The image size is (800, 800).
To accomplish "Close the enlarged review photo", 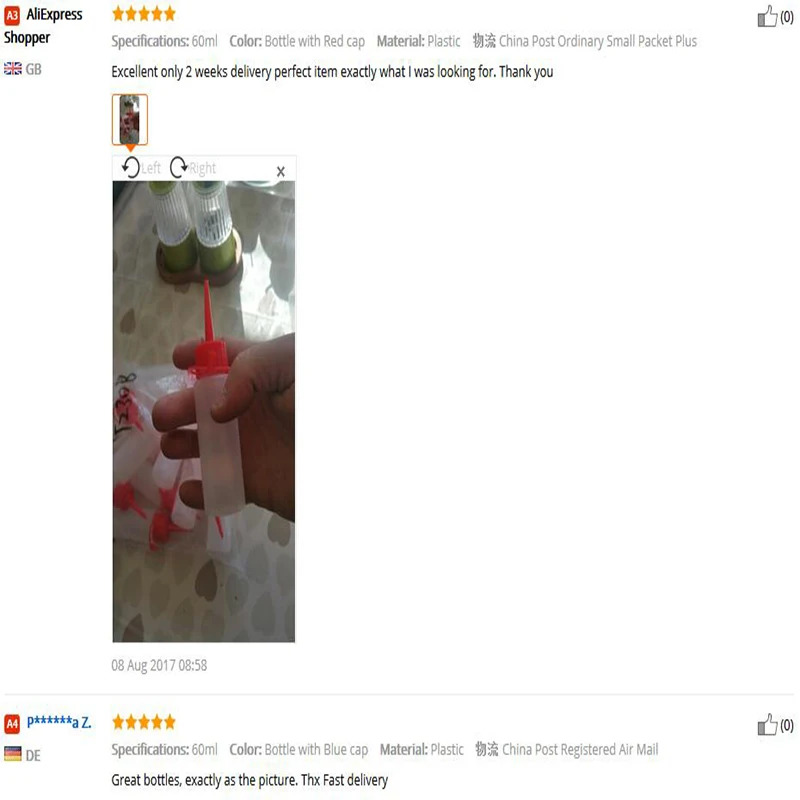I will tap(281, 171).
